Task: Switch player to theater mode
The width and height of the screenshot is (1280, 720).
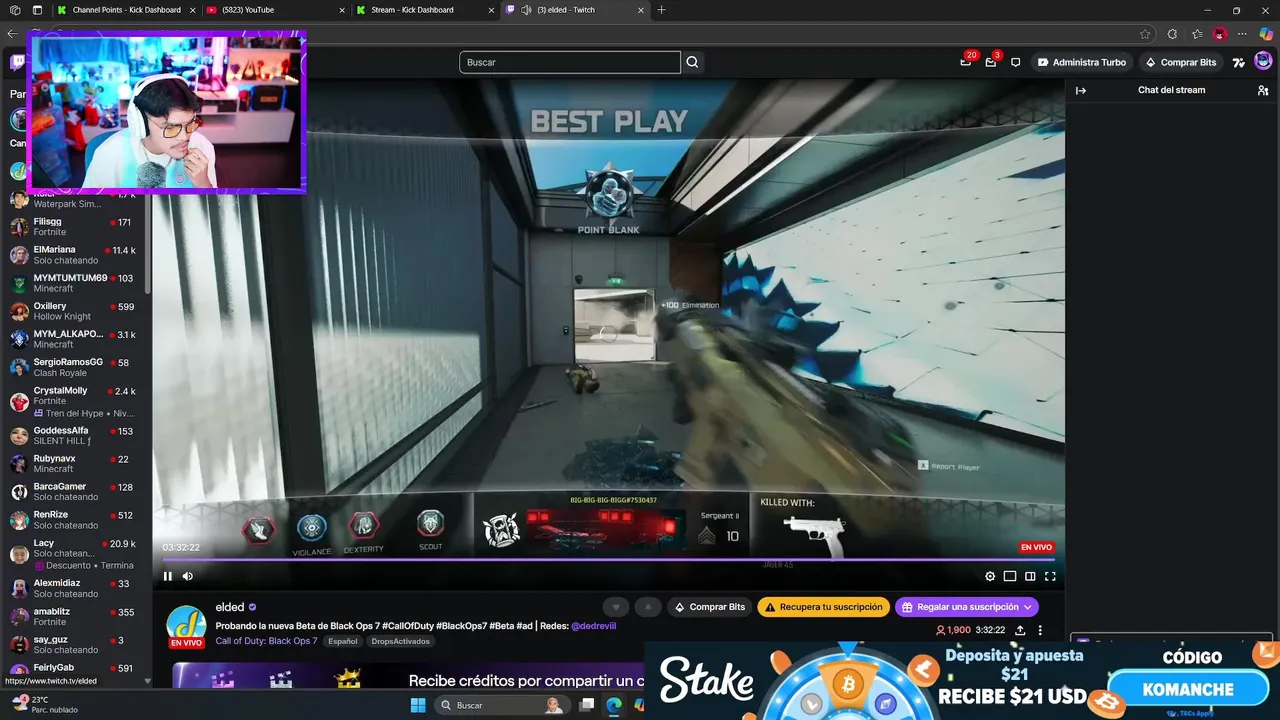Action: coord(1030,576)
